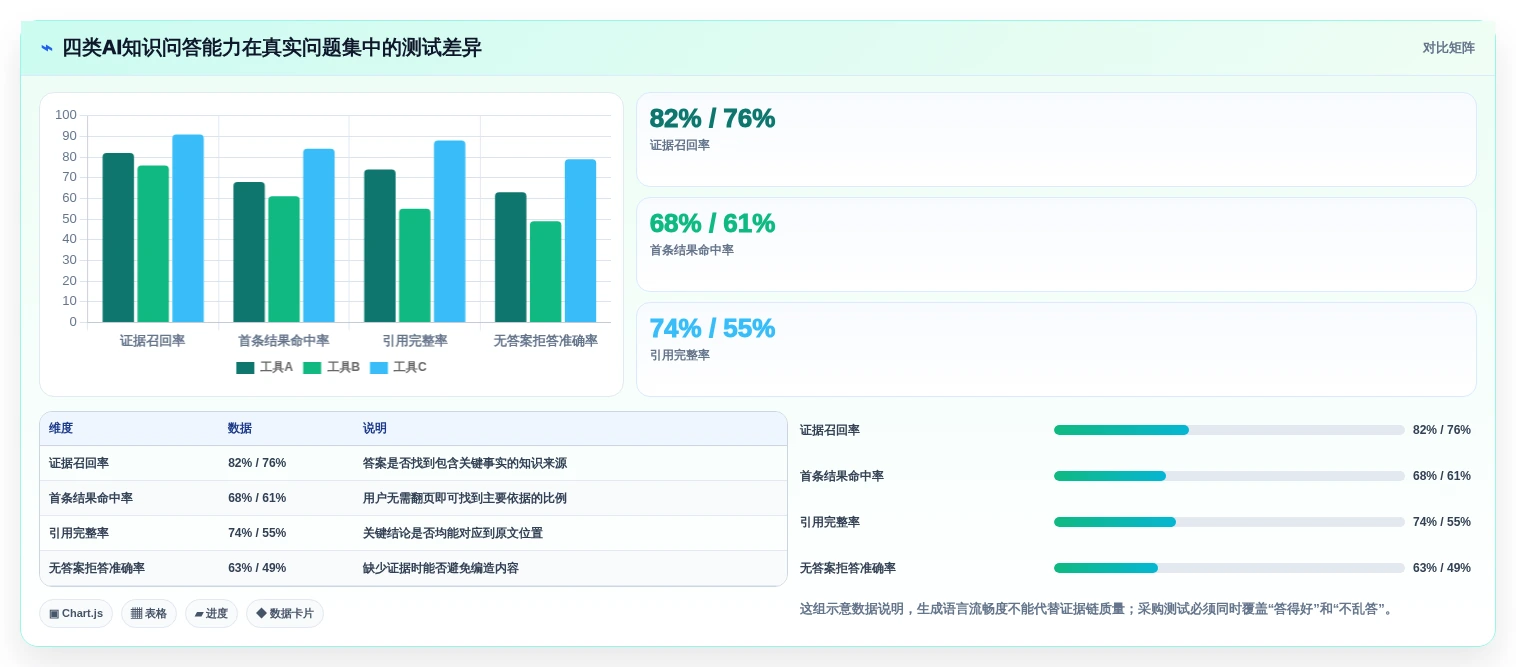Click the 工具C bar for 无答案拒答准确率
This screenshot has width=1516, height=667.
(x=580, y=240)
